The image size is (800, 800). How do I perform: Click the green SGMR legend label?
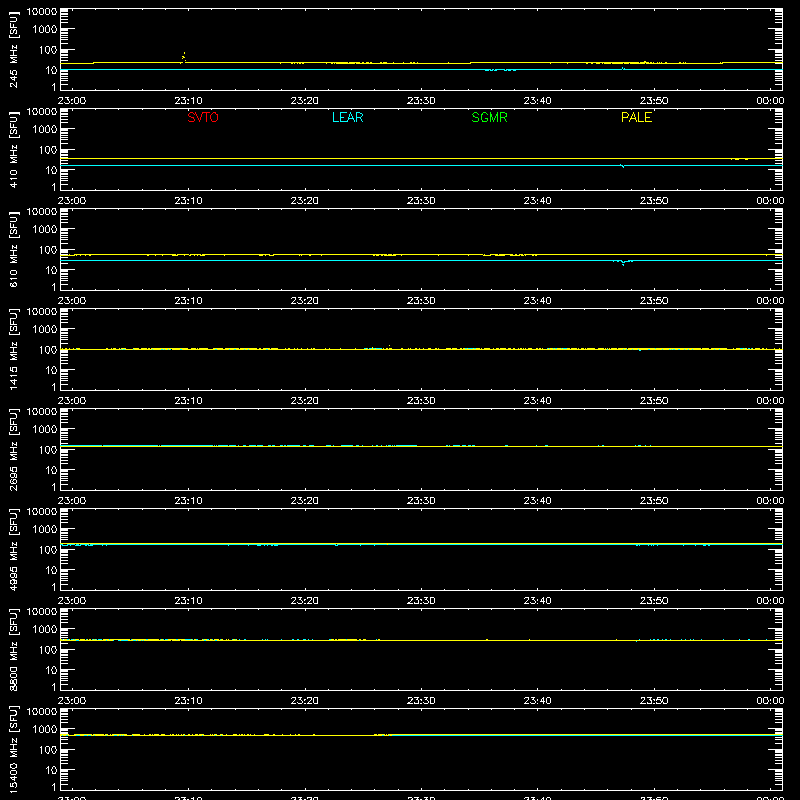(x=489, y=117)
